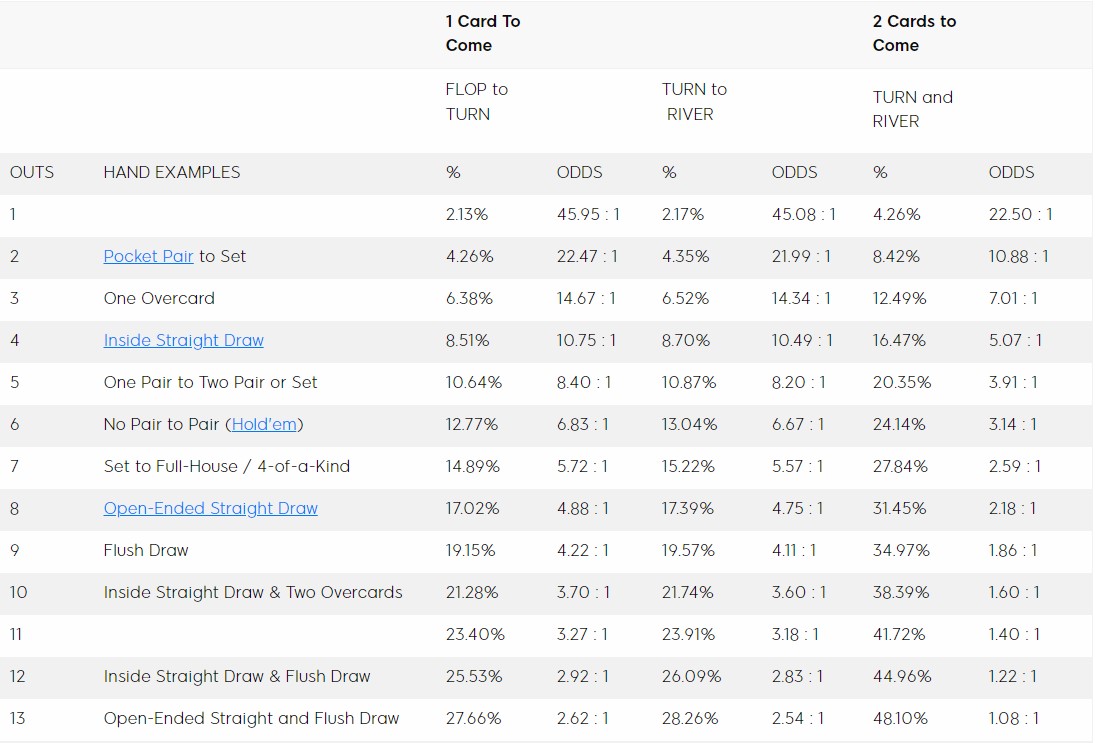Click 'One Pair to Two Pair or Set'
Screen dimensions: 1095x743
point(210,382)
